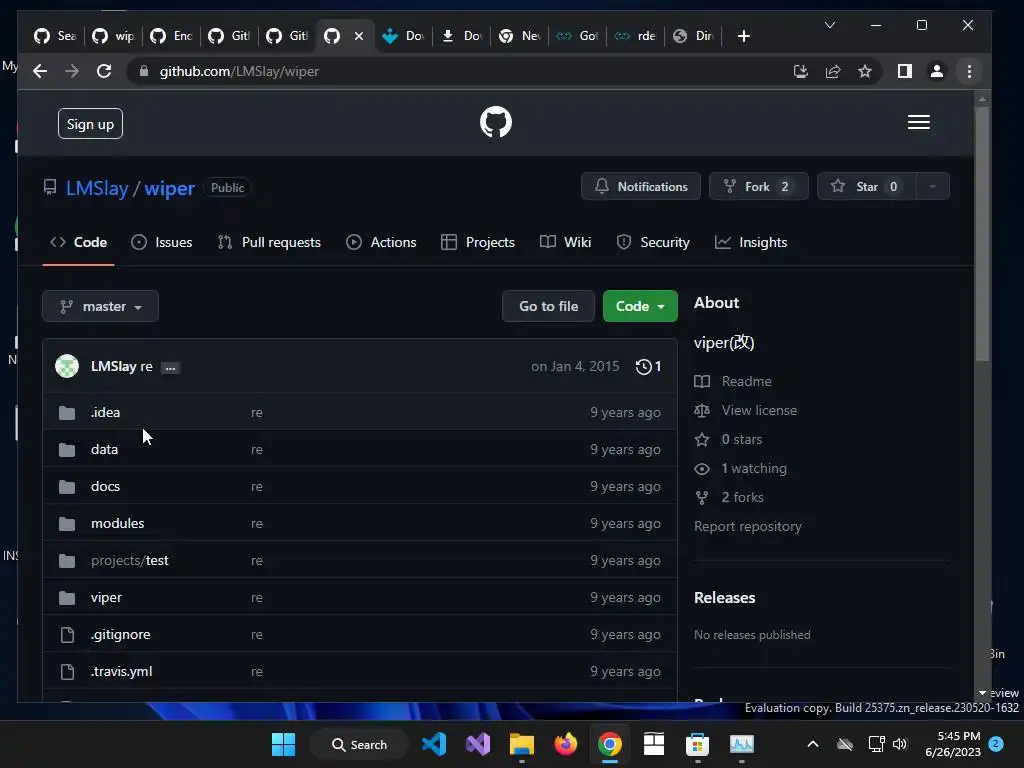
Task: Open the viper folder
Action: (x=106, y=598)
